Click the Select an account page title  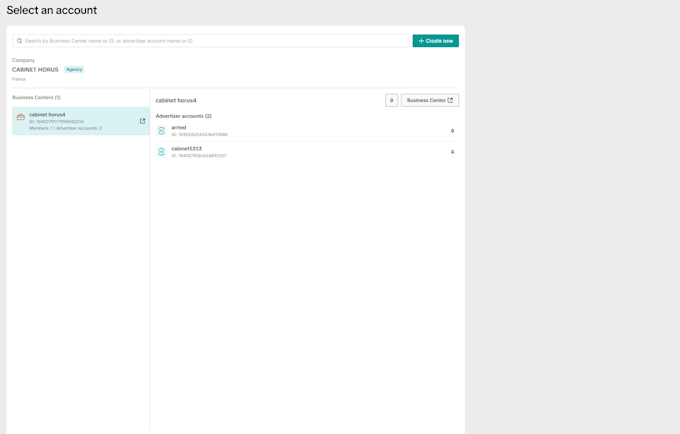click(52, 10)
